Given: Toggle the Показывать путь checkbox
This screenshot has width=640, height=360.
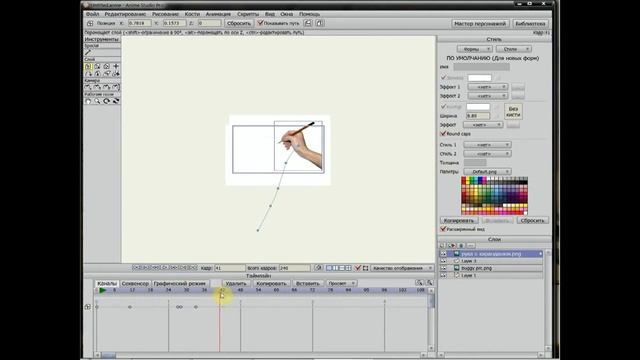Looking at the screenshot, I should (260, 23).
